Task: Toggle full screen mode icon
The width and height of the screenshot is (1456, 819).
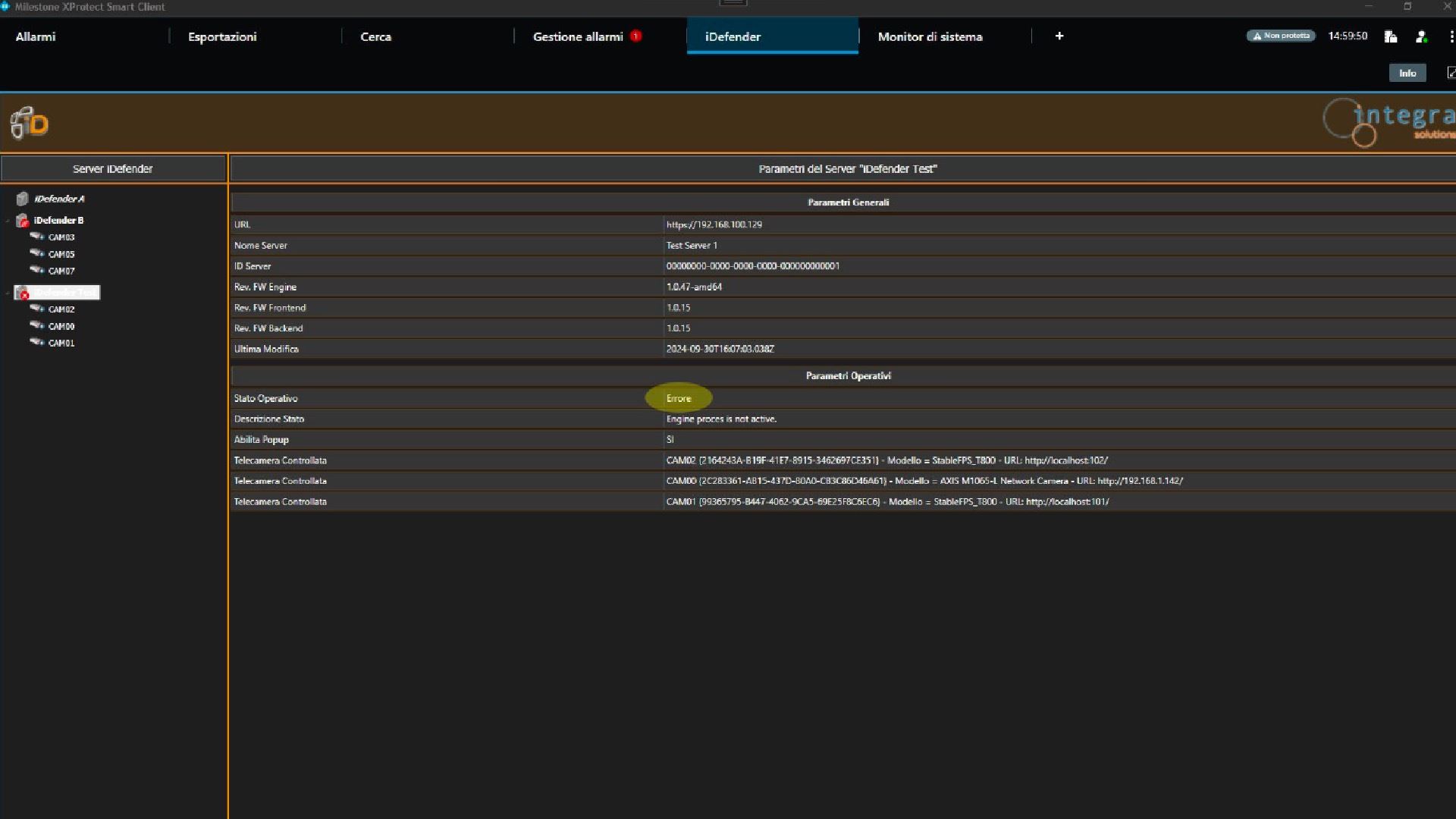Action: point(1451,73)
